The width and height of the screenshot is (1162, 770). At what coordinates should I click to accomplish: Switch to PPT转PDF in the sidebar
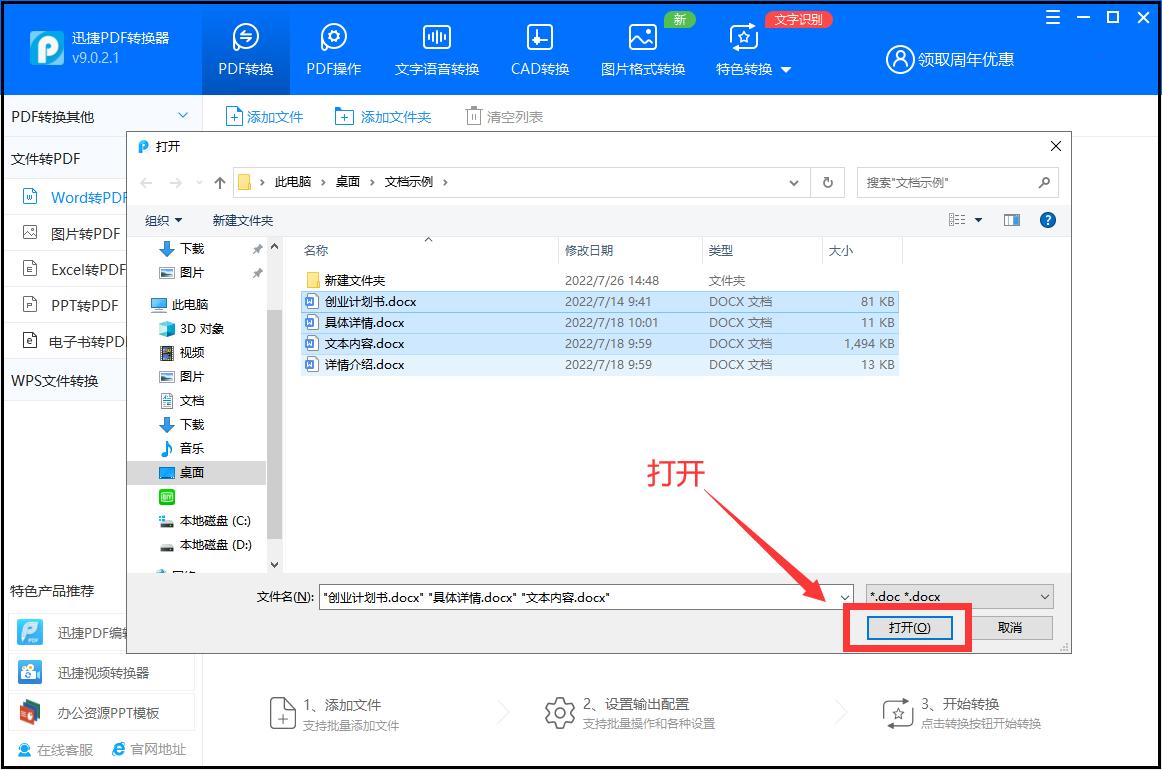click(x=70, y=306)
